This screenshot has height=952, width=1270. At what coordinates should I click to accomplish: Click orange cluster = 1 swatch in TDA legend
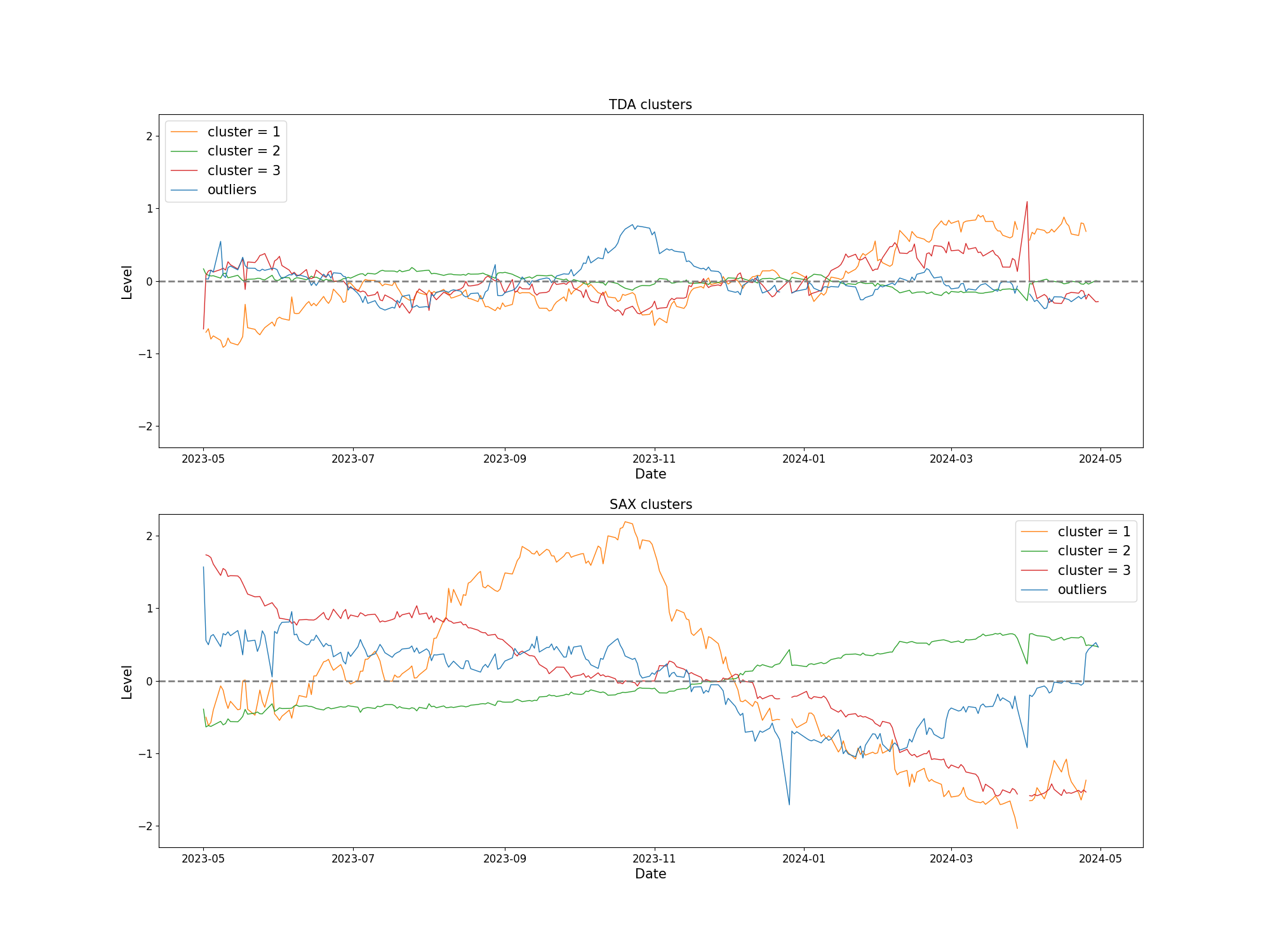click(x=184, y=132)
